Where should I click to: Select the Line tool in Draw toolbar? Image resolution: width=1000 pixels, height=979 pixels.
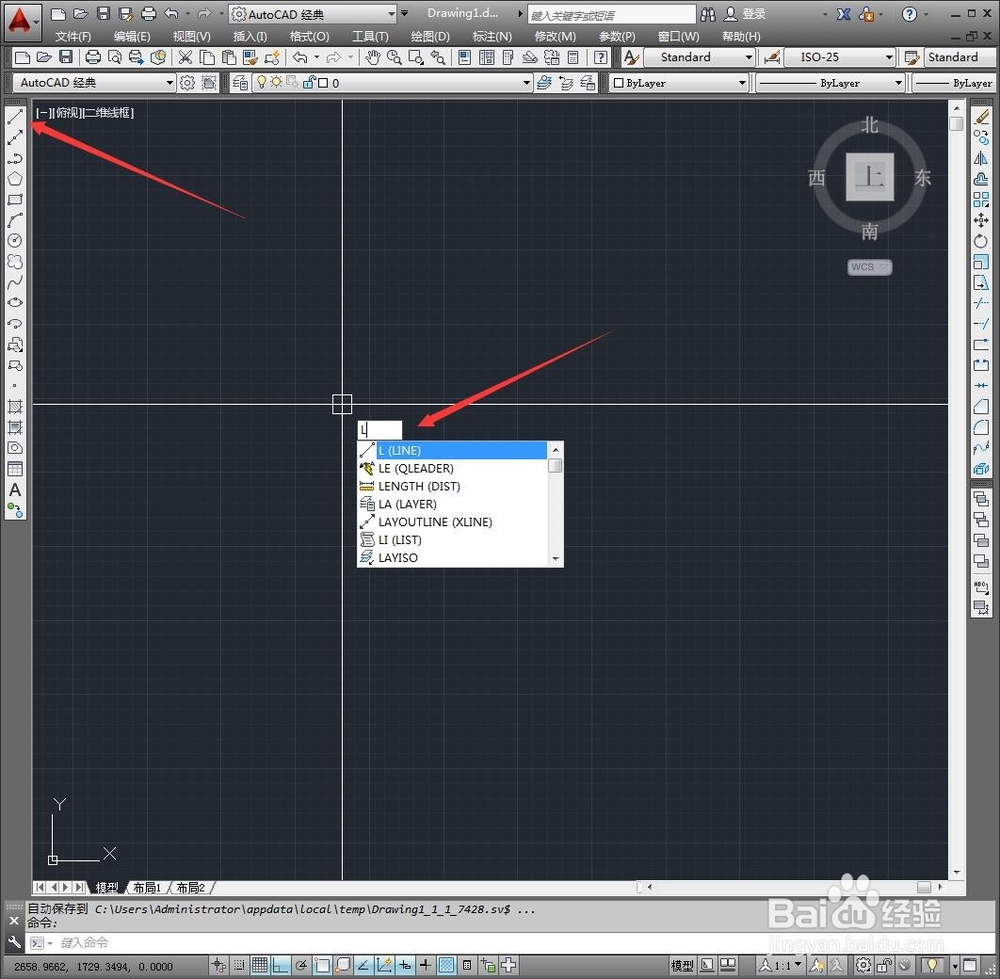pos(15,115)
